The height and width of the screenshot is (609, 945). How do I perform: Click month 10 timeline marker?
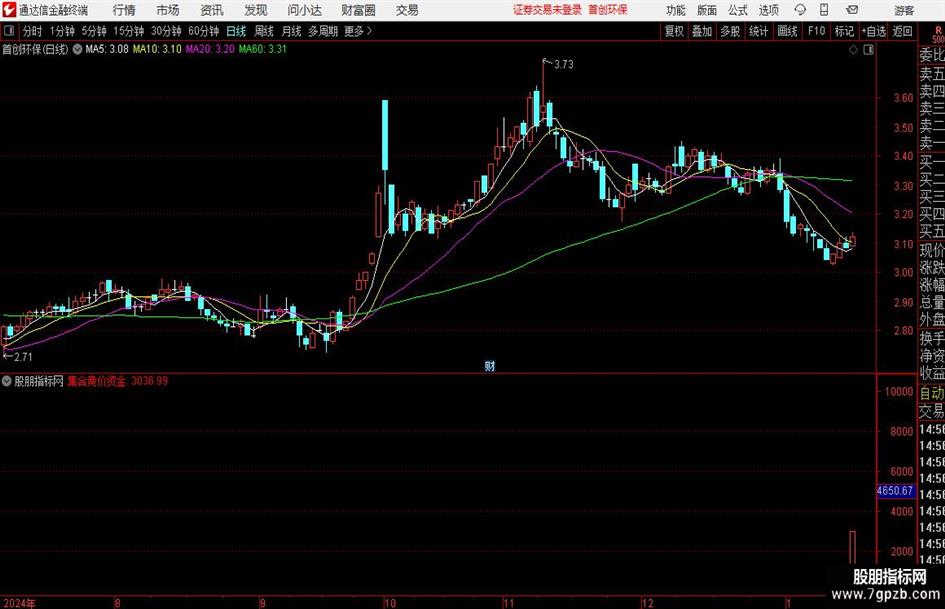pos(389,603)
